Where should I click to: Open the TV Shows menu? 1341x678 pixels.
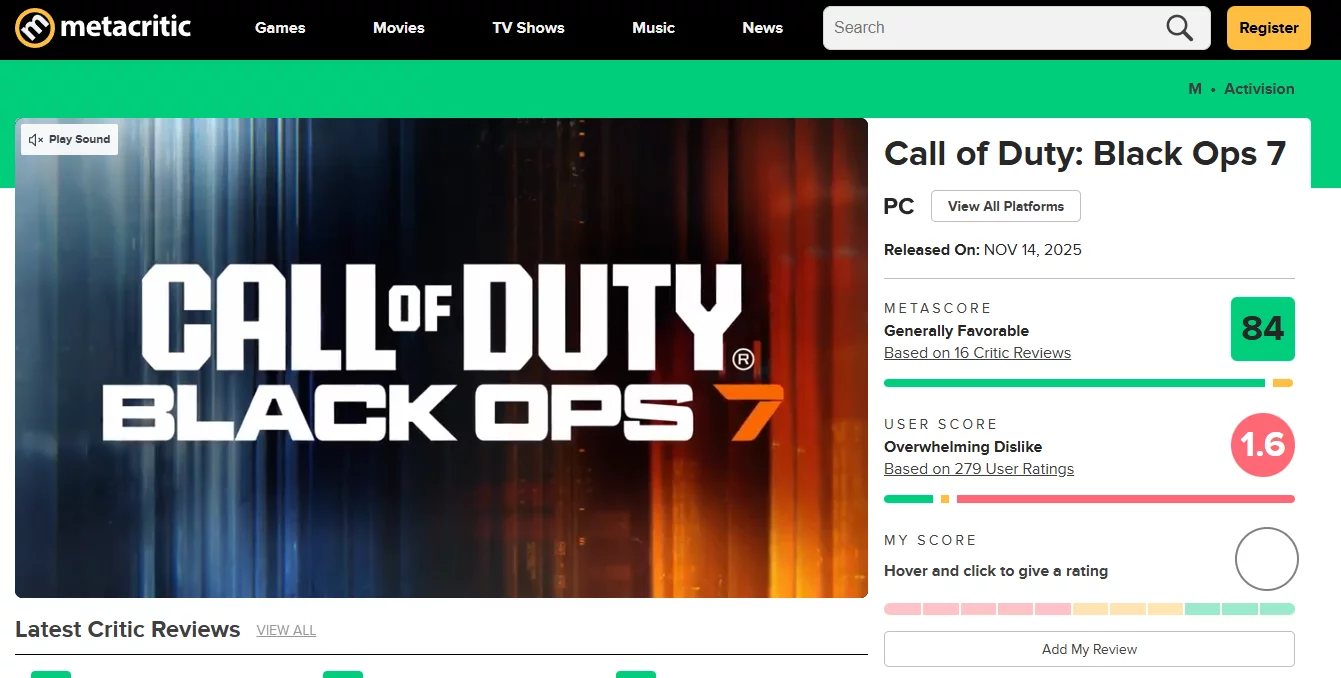coord(528,28)
